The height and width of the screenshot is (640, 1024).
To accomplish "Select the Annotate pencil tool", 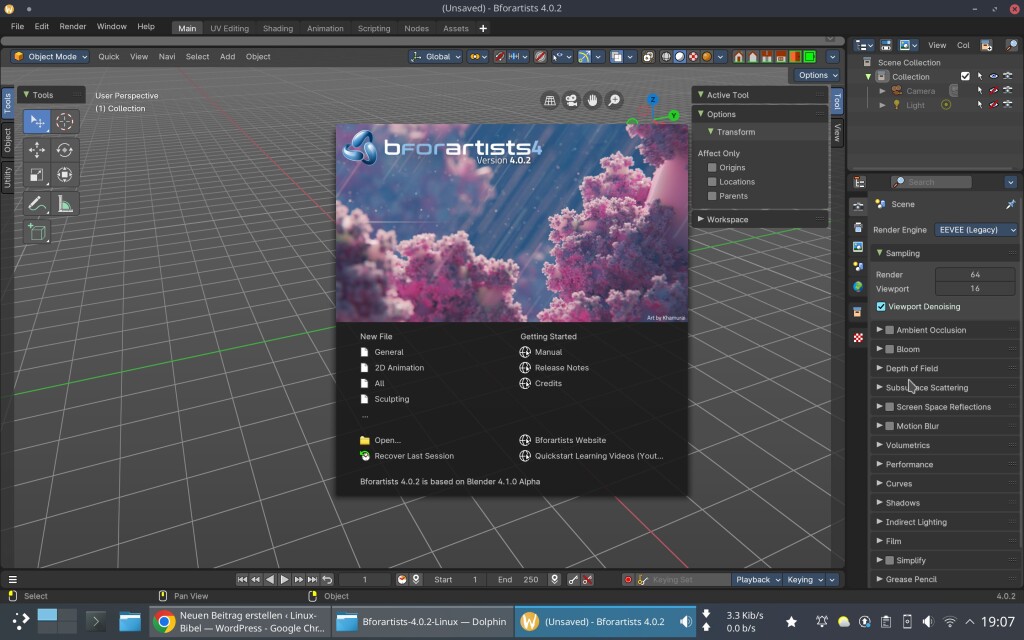I will 37,204.
